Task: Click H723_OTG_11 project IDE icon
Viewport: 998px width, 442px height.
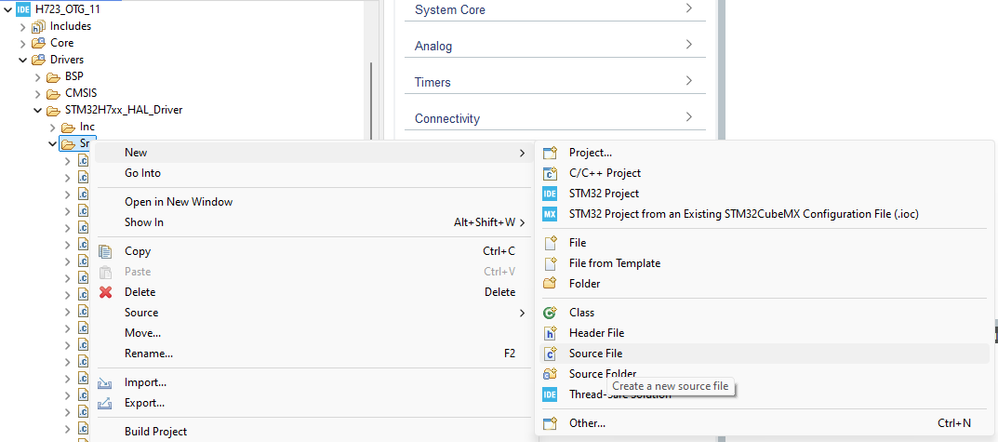Action: [24, 10]
